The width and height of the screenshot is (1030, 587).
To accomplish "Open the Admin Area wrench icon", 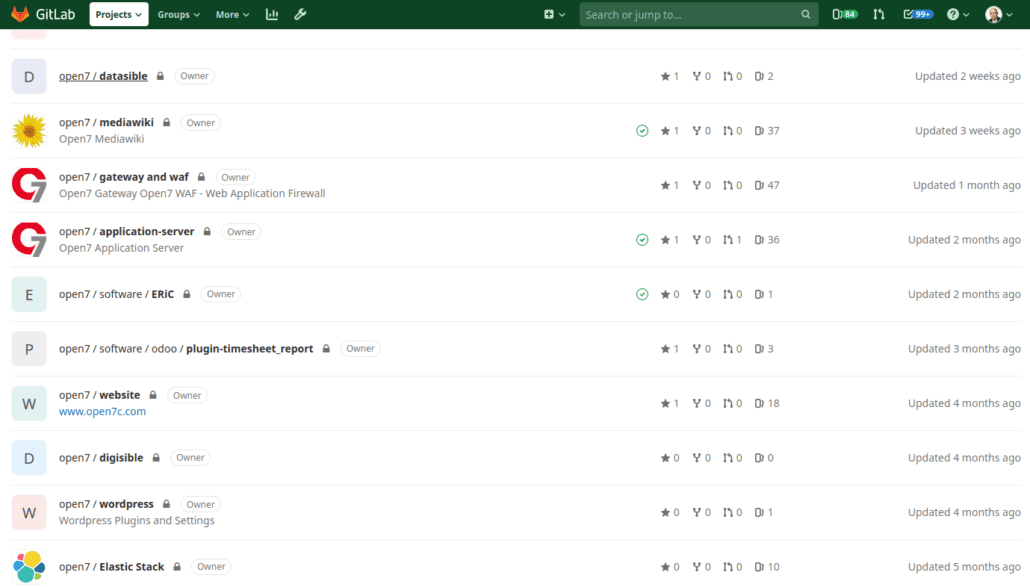I will [300, 14].
